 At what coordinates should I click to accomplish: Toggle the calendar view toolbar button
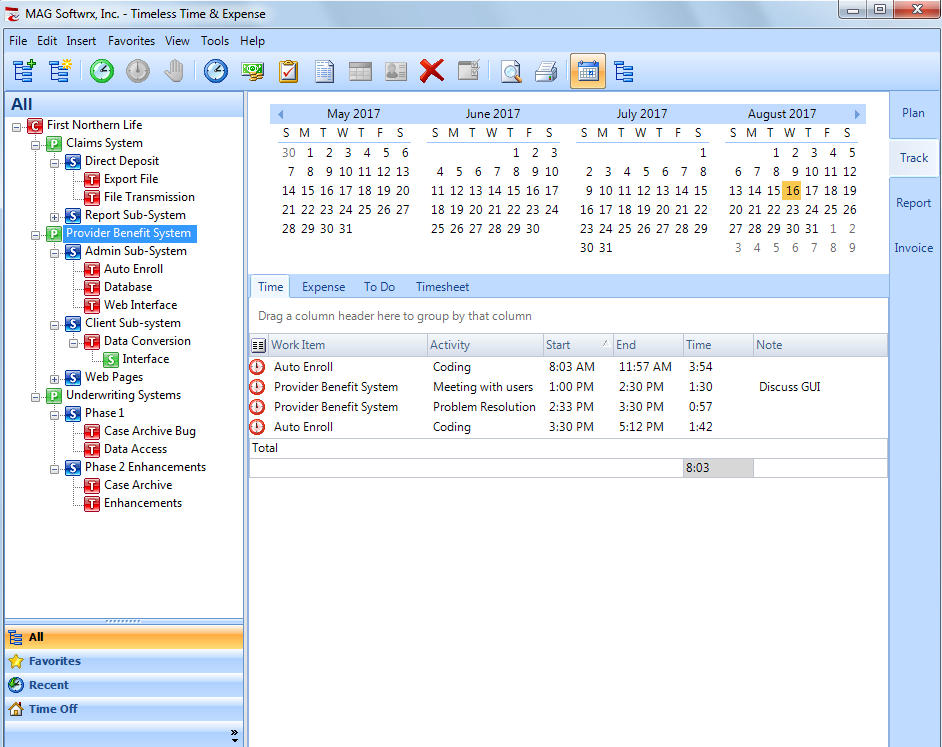[x=588, y=71]
